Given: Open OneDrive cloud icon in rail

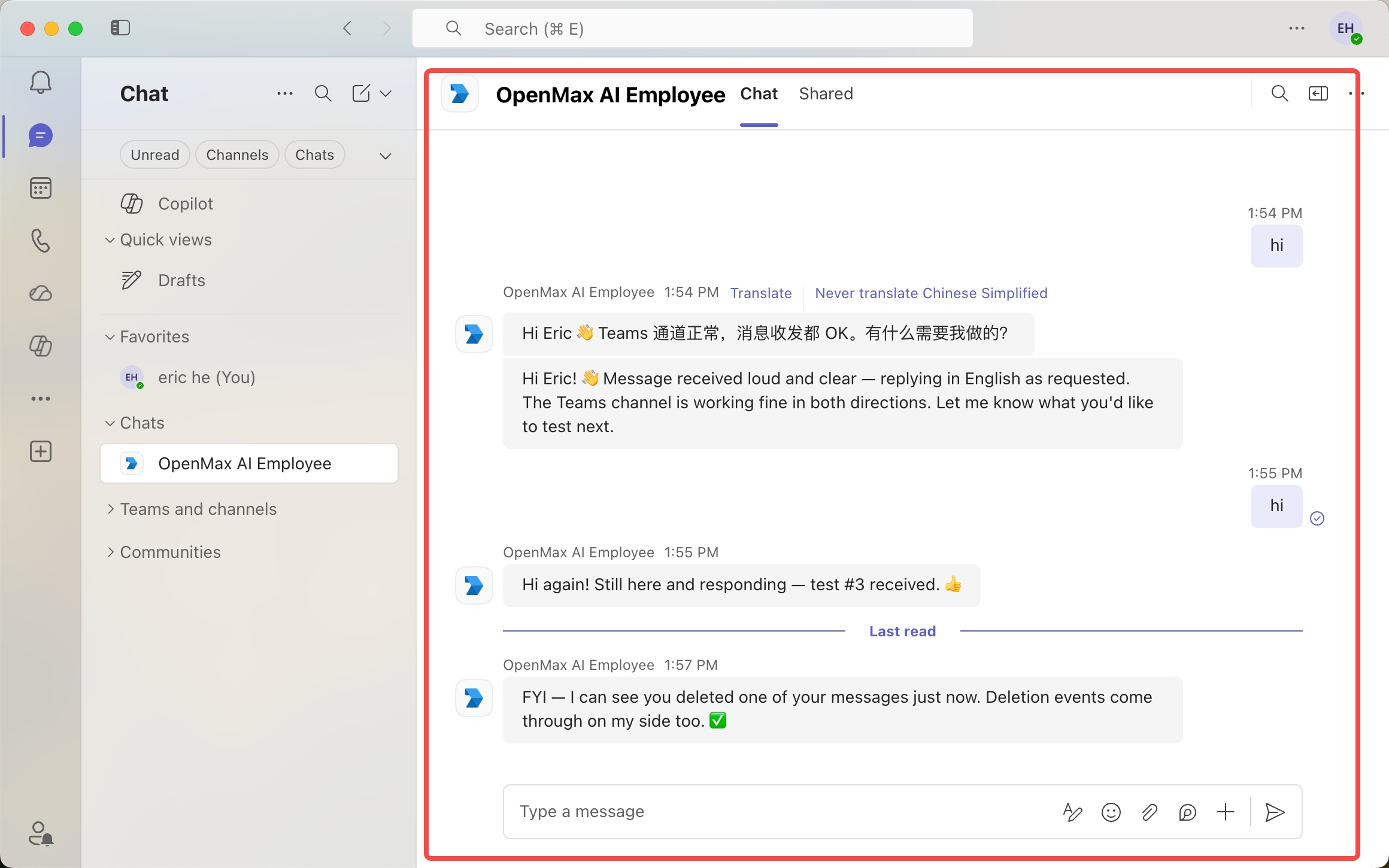Looking at the screenshot, I should [41, 293].
